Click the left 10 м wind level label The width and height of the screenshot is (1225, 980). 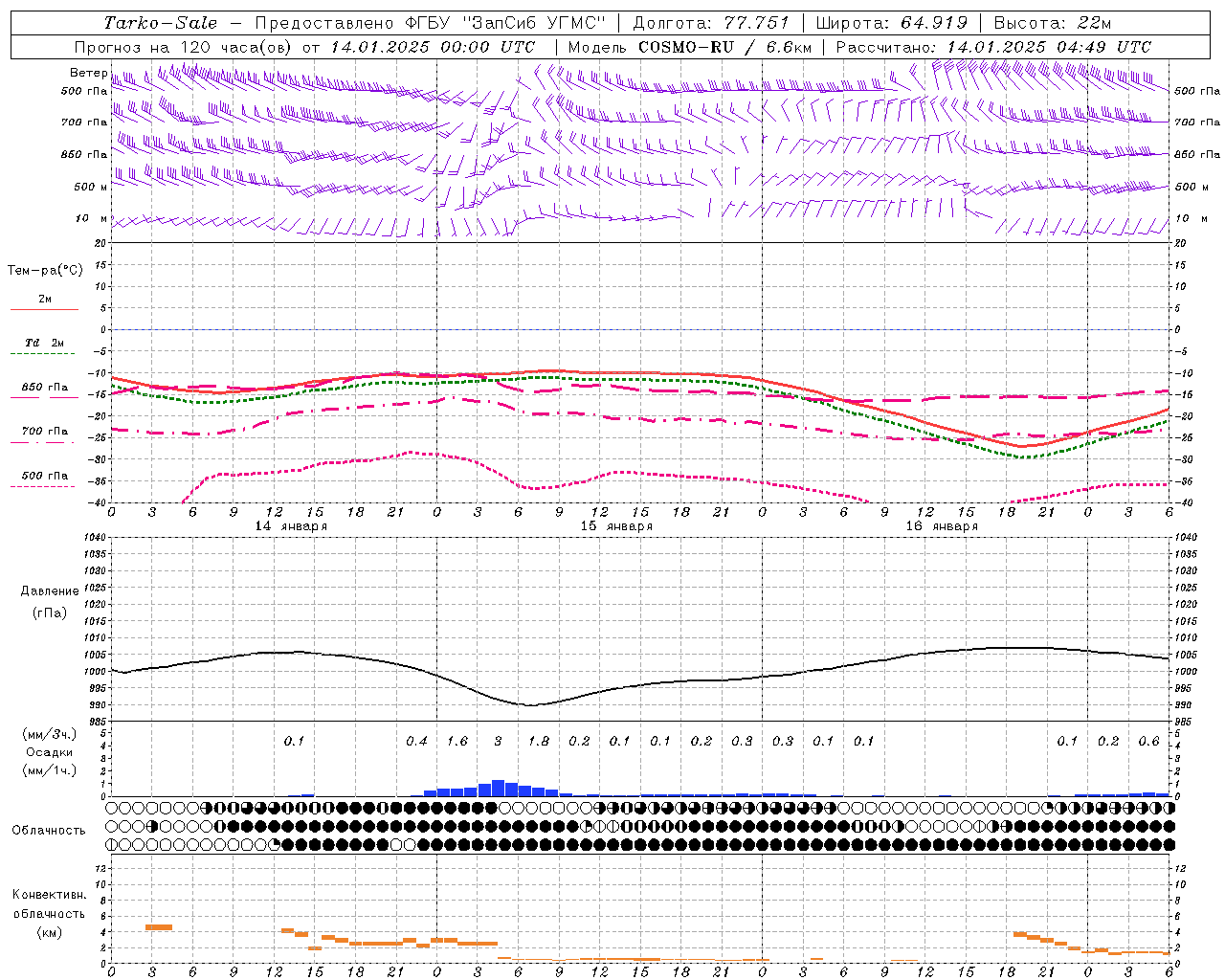91,218
